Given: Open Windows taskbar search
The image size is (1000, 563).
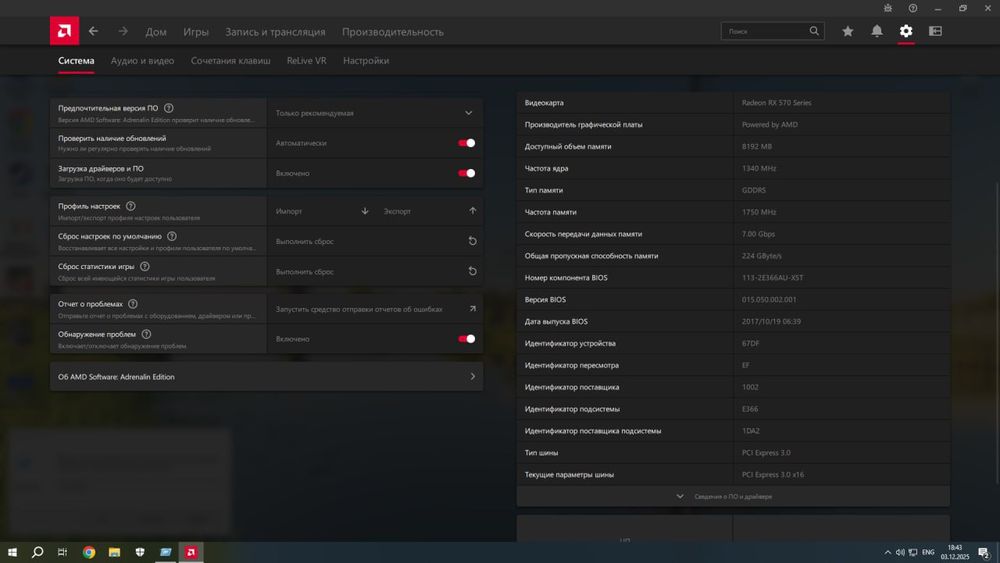Looking at the screenshot, I should click(x=38, y=552).
